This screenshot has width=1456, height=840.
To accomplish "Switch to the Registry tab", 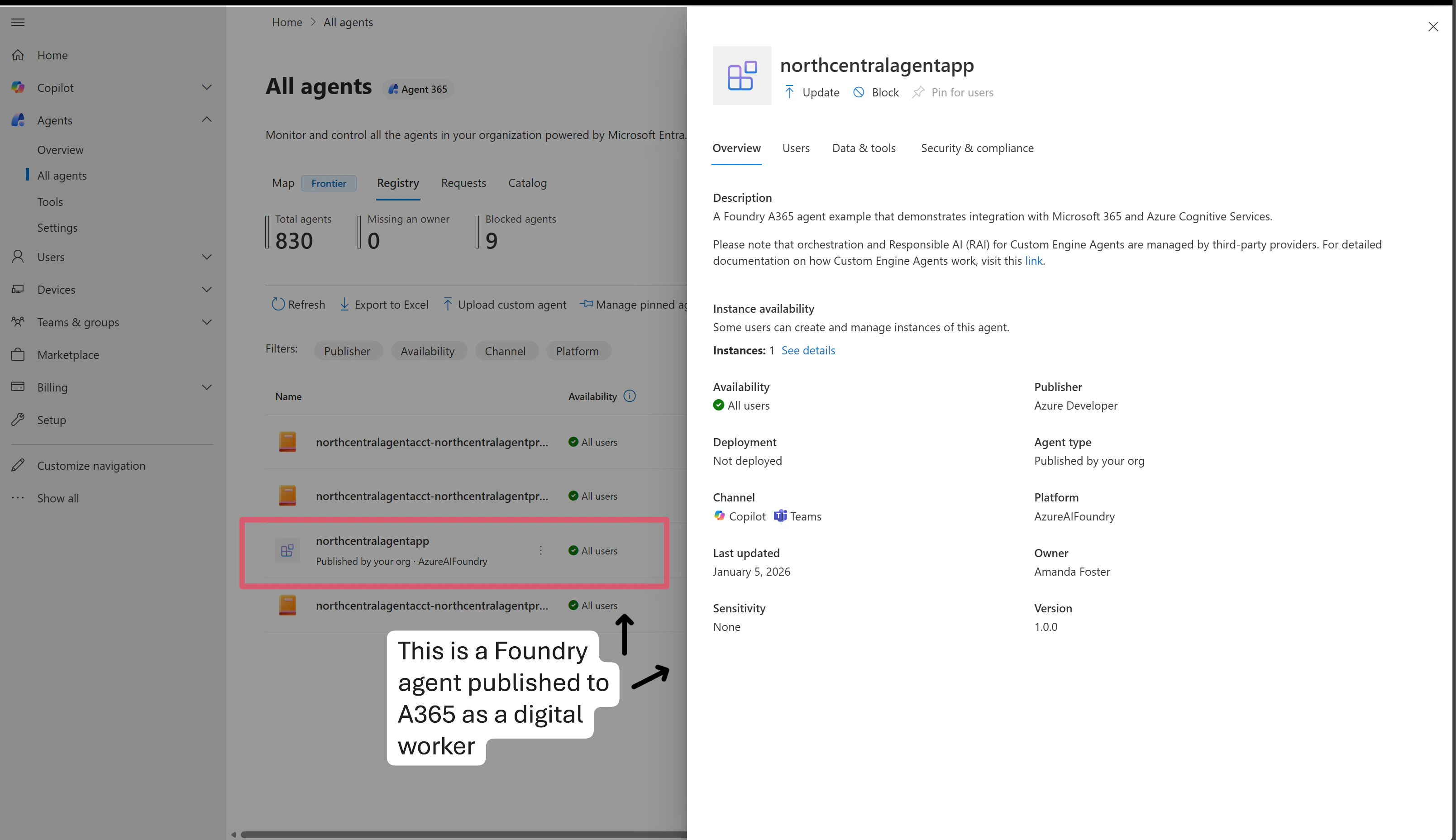I will (x=398, y=183).
